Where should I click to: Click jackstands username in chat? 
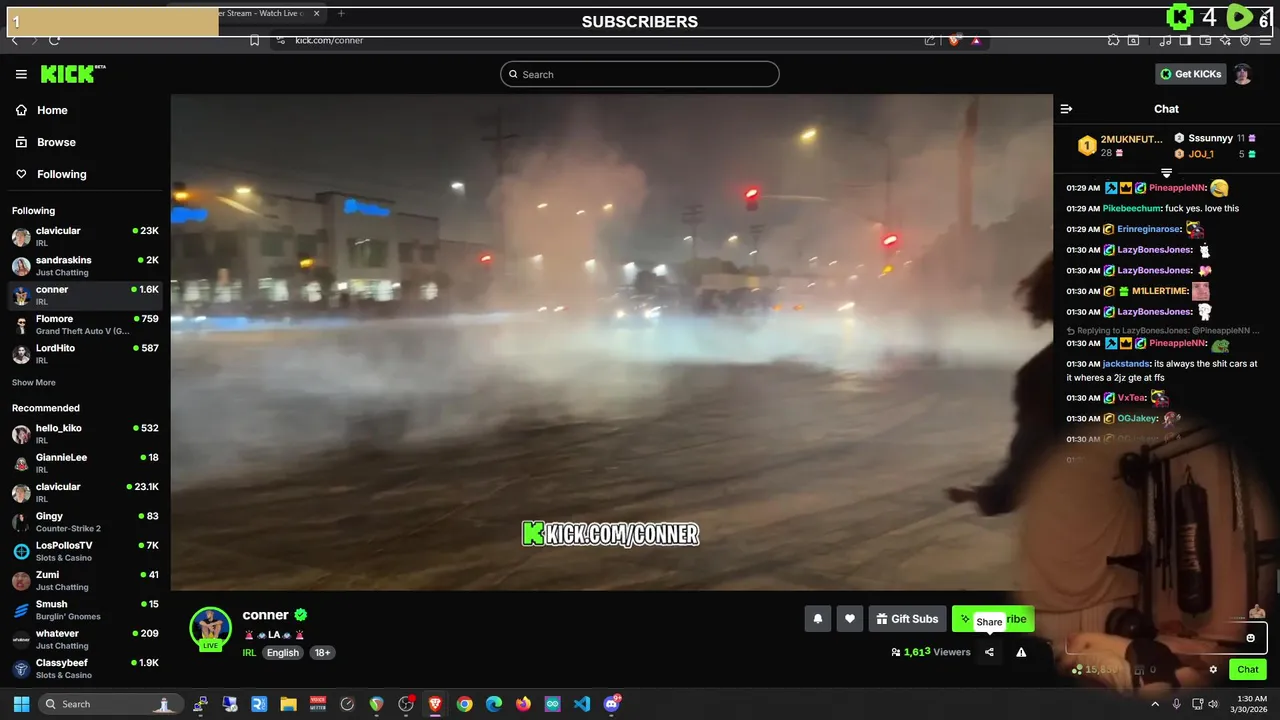pyautogui.click(x=1126, y=364)
